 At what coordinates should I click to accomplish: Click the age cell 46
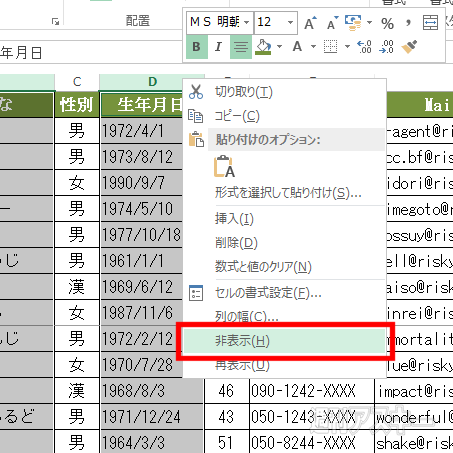(x=227, y=391)
